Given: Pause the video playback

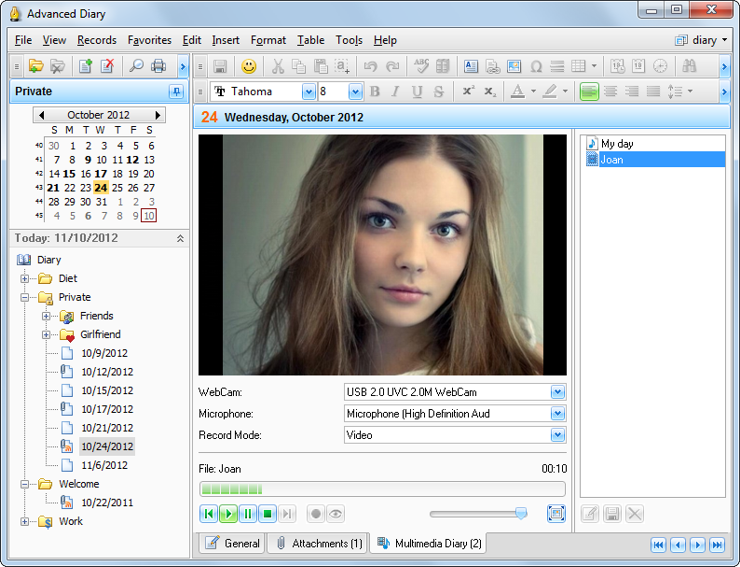Looking at the screenshot, I should (x=248, y=514).
